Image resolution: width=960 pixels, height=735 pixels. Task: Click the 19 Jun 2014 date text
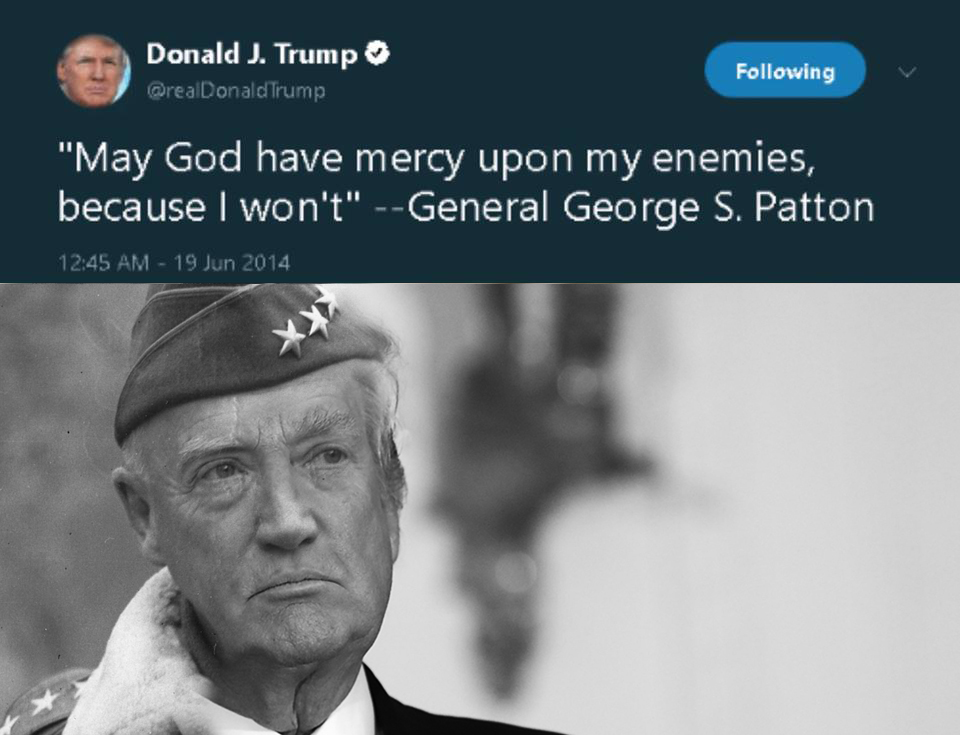232,263
